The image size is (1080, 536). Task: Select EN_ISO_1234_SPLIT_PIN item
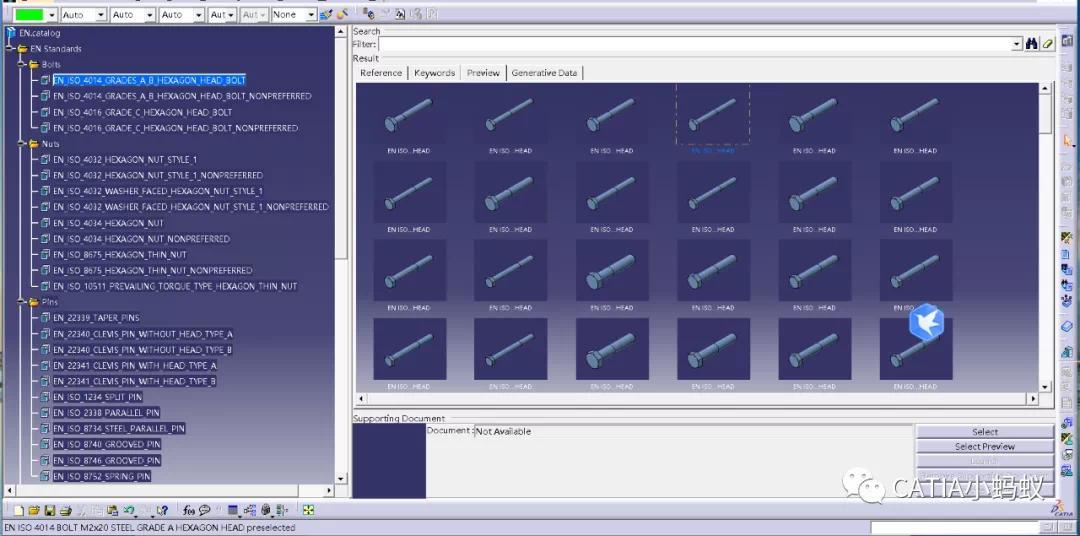97,398
